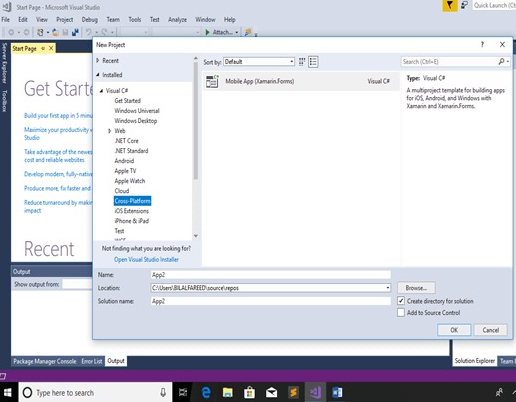Viewport: 516px width, 402px height.
Task: Click the Undo toolbar icon
Action: (x=88, y=32)
